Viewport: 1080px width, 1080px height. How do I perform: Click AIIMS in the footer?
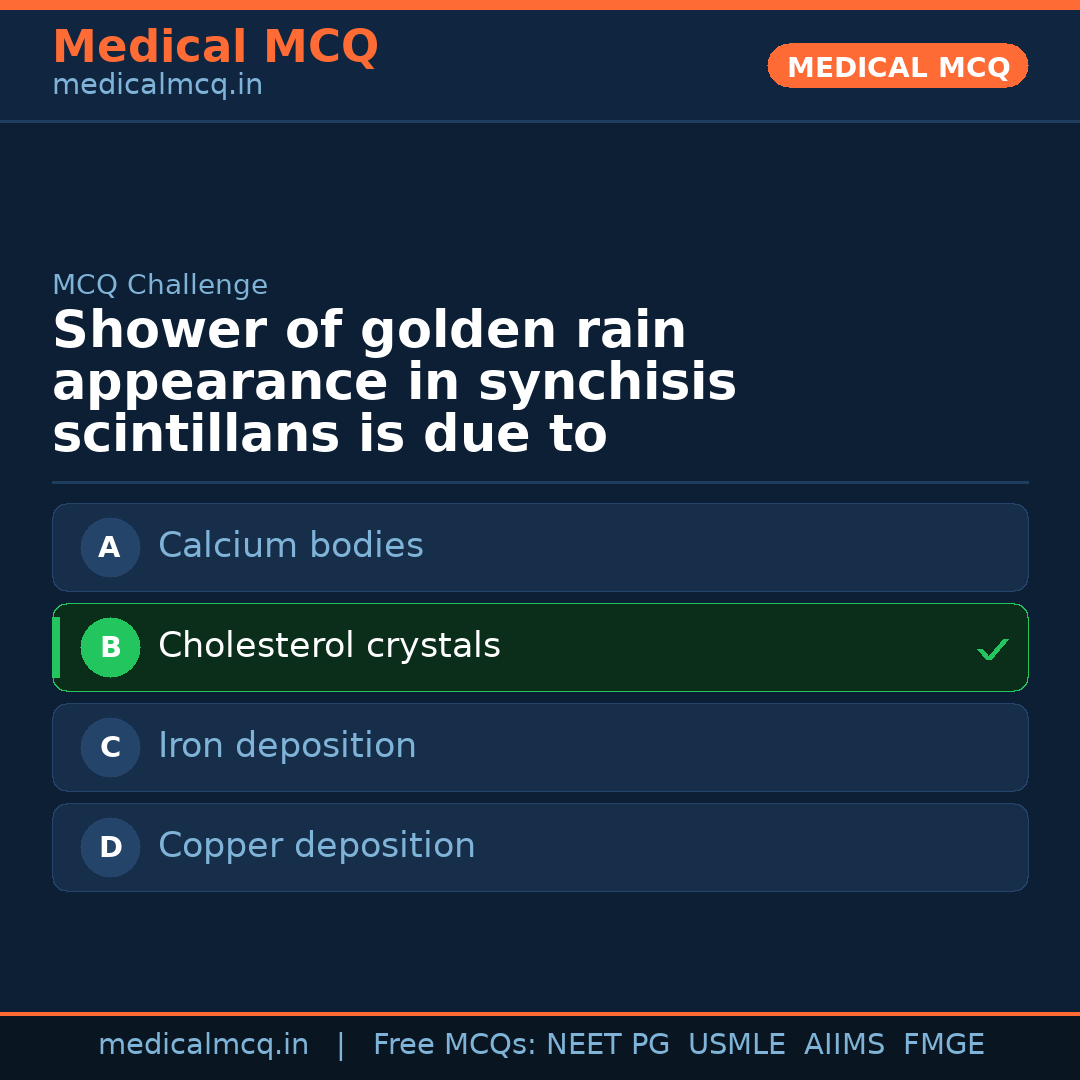(844, 1045)
